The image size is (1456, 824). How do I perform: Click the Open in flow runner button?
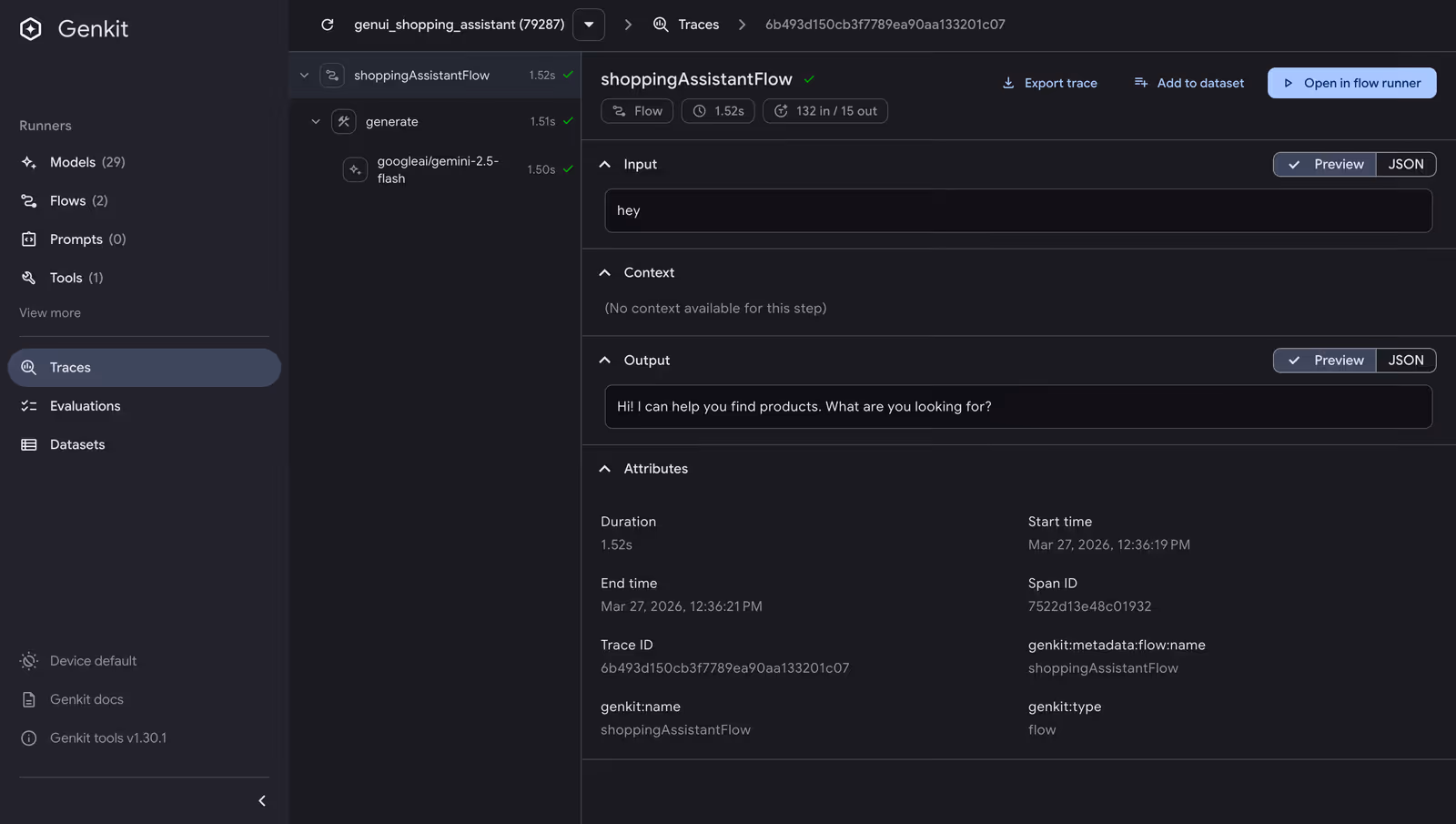pos(1351,83)
